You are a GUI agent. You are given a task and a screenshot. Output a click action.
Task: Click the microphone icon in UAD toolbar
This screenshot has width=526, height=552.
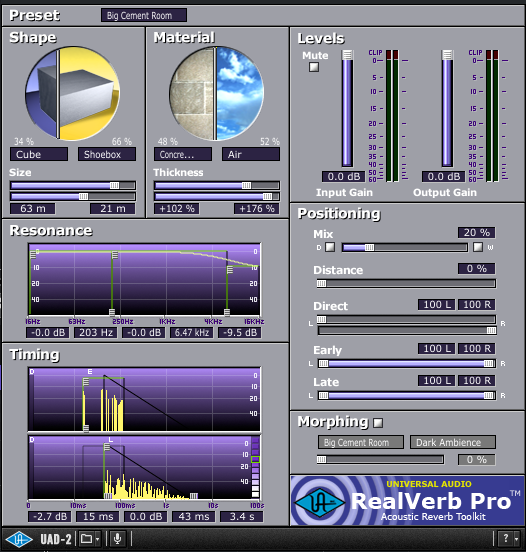(x=118, y=539)
